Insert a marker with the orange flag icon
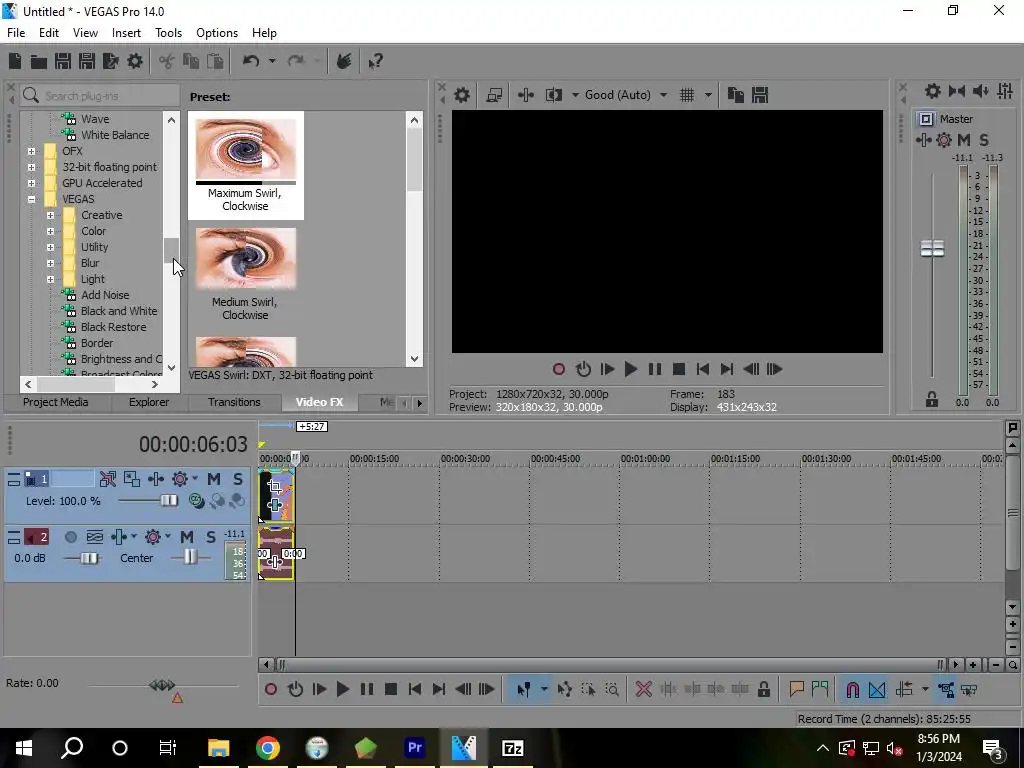 pos(796,689)
